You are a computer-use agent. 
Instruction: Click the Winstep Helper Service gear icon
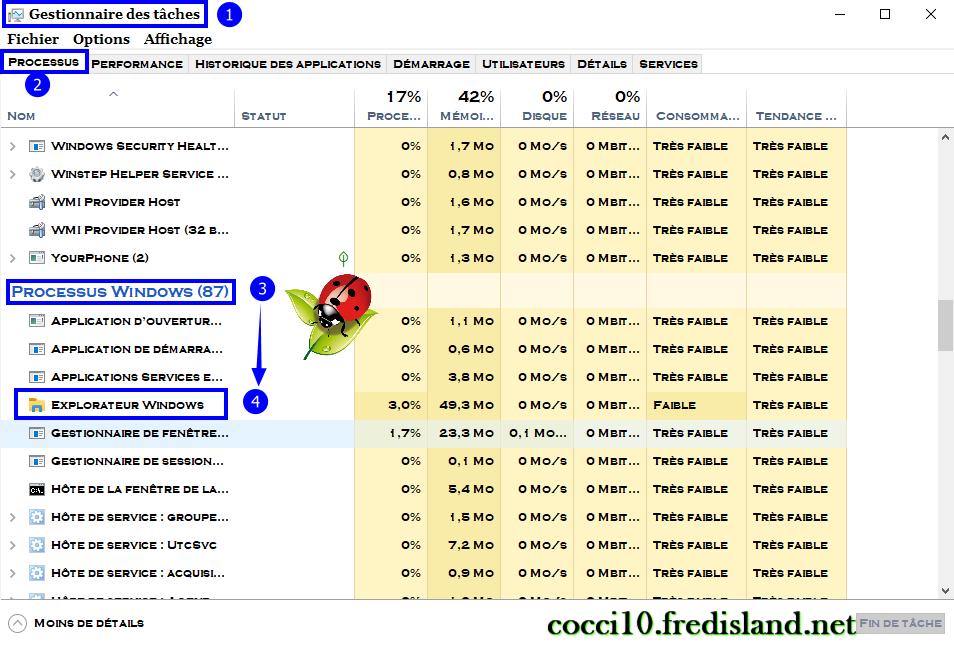(x=37, y=174)
